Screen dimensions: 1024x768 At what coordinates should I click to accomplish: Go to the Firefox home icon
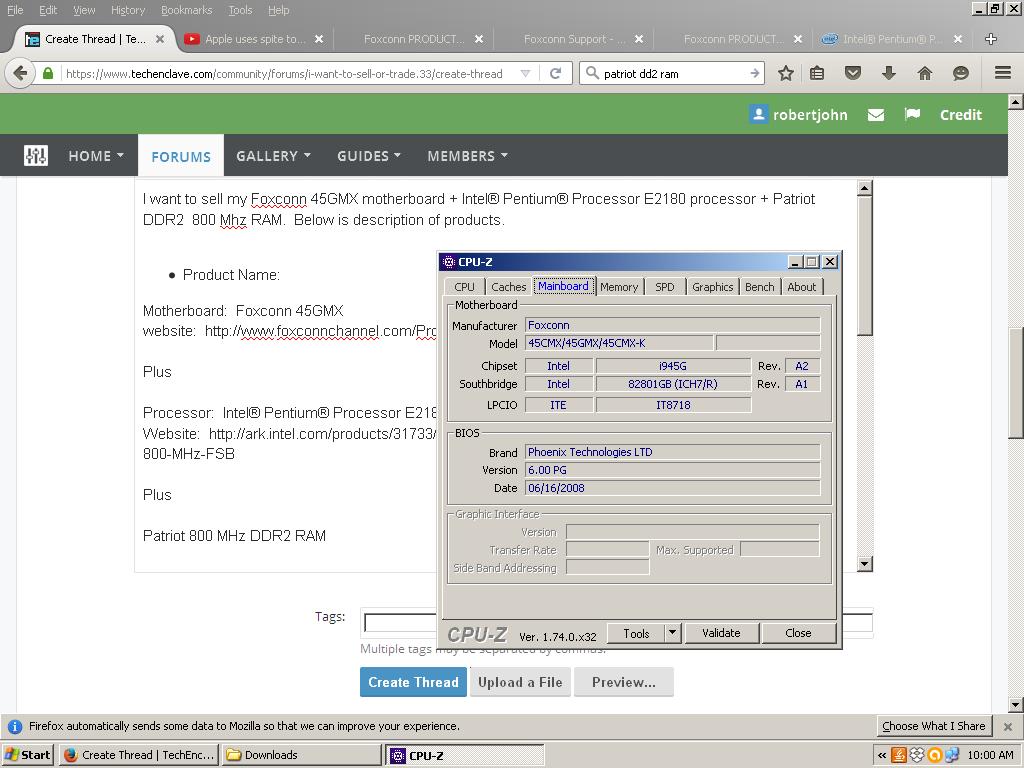pyautogui.click(x=925, y=73)
